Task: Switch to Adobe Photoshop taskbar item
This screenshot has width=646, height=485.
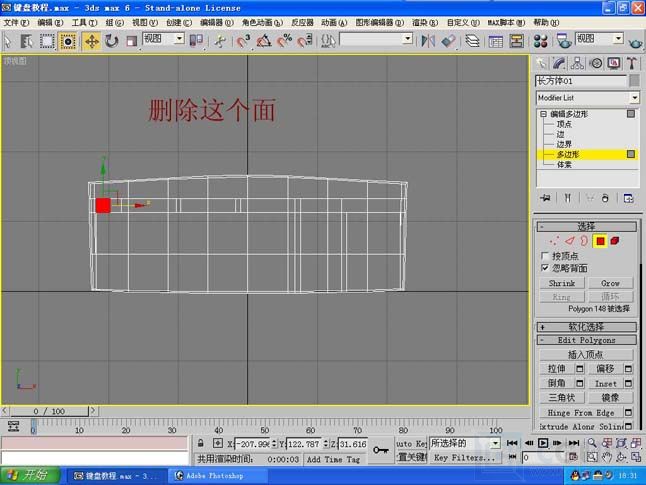Action: (x=217, y=476)
